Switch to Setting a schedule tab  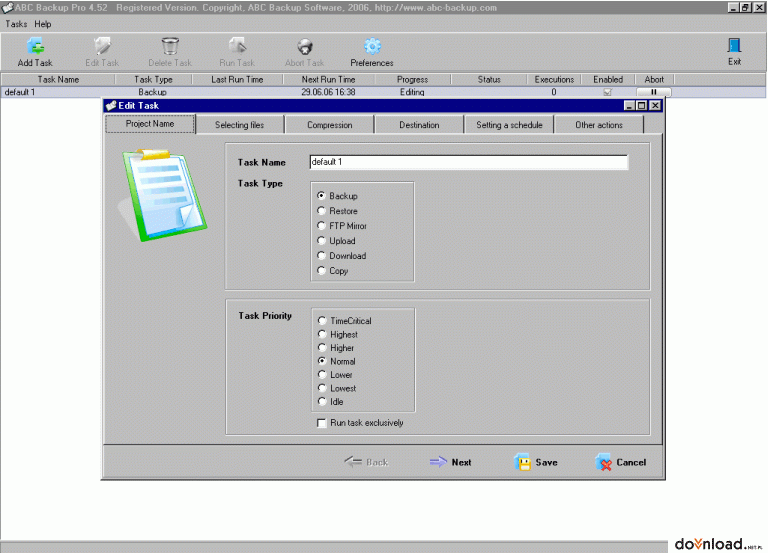point(509,125)
